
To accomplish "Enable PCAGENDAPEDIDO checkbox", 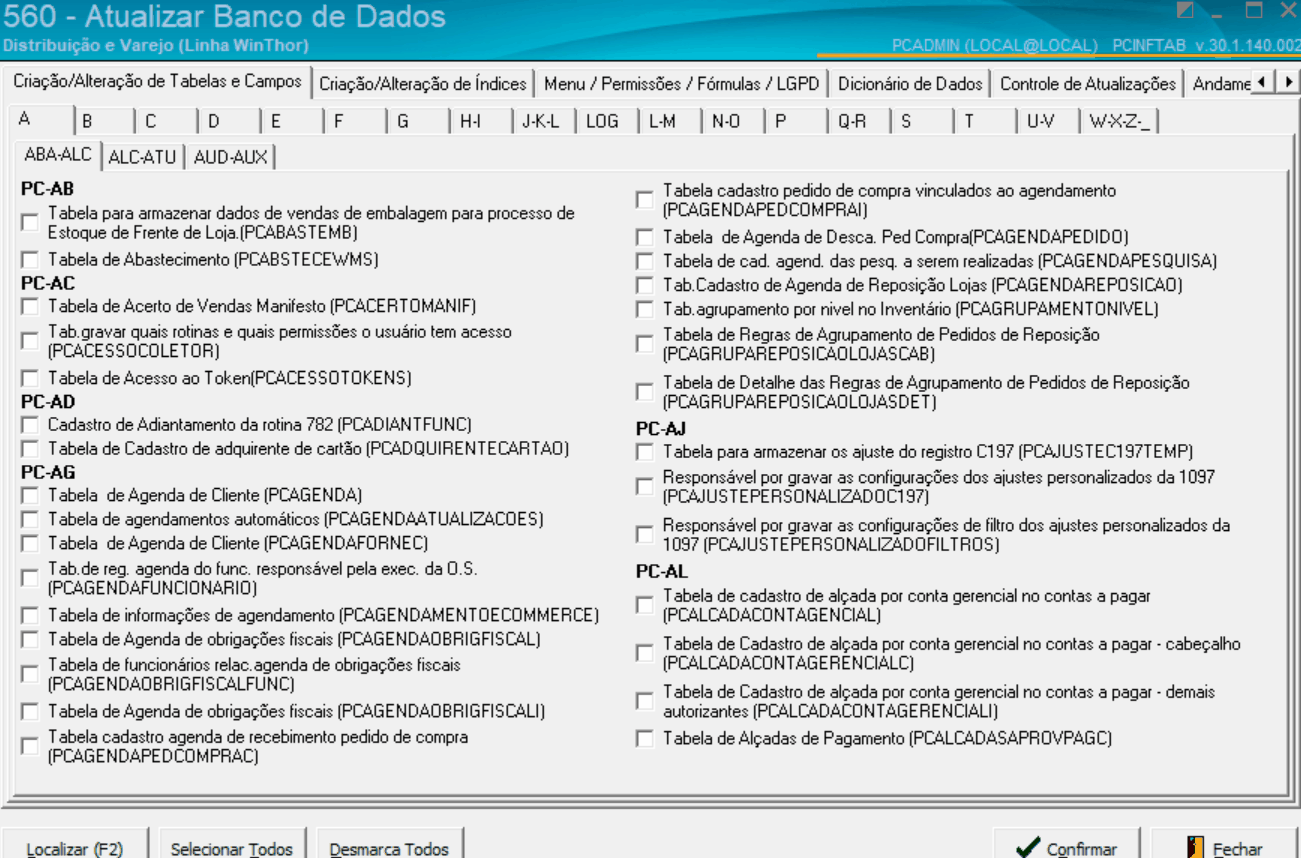I will (645, 237).
